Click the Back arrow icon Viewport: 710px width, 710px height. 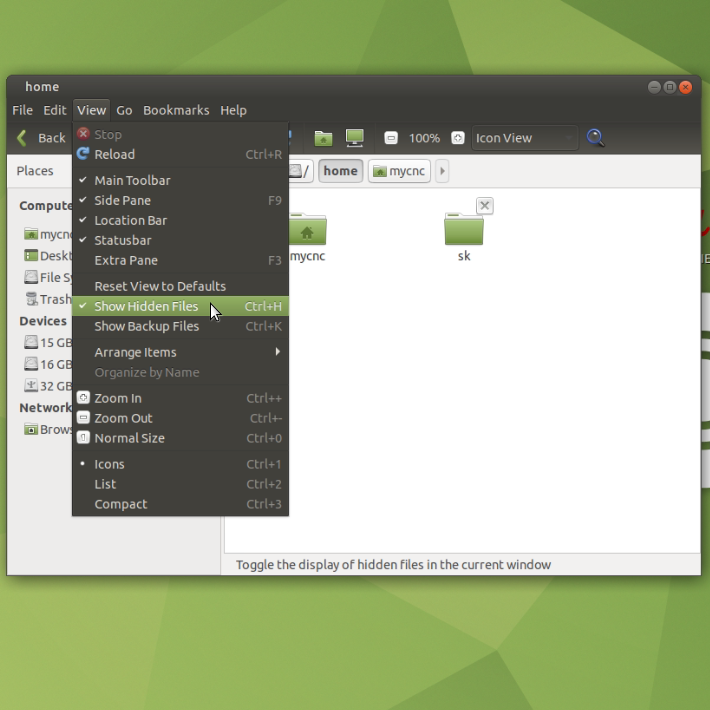pos(22,138)
